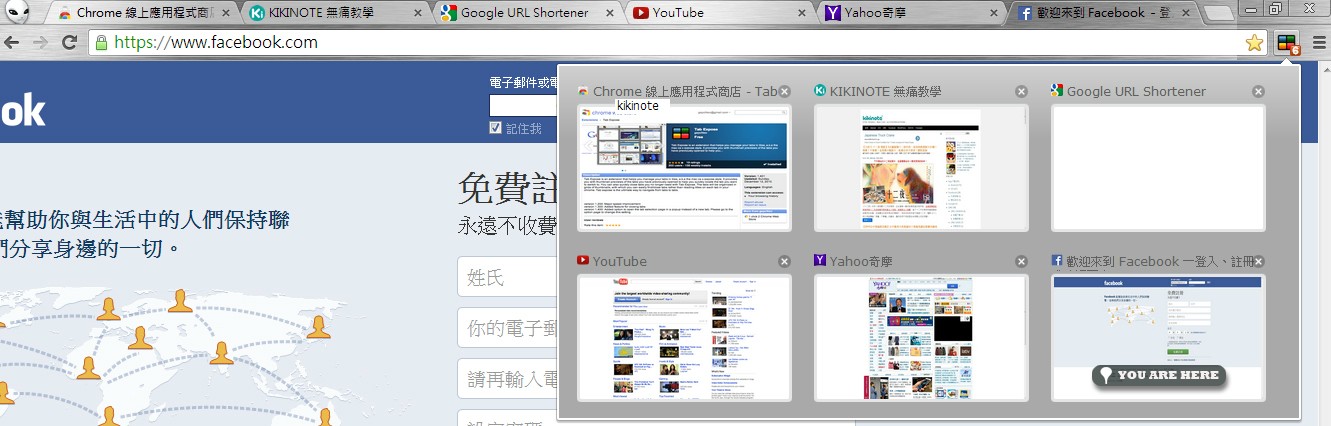The image size is (1331, 426).
Task: Click the Chrome store favicon in the popup
Action: pyautogui.click(x=583, y=90)
